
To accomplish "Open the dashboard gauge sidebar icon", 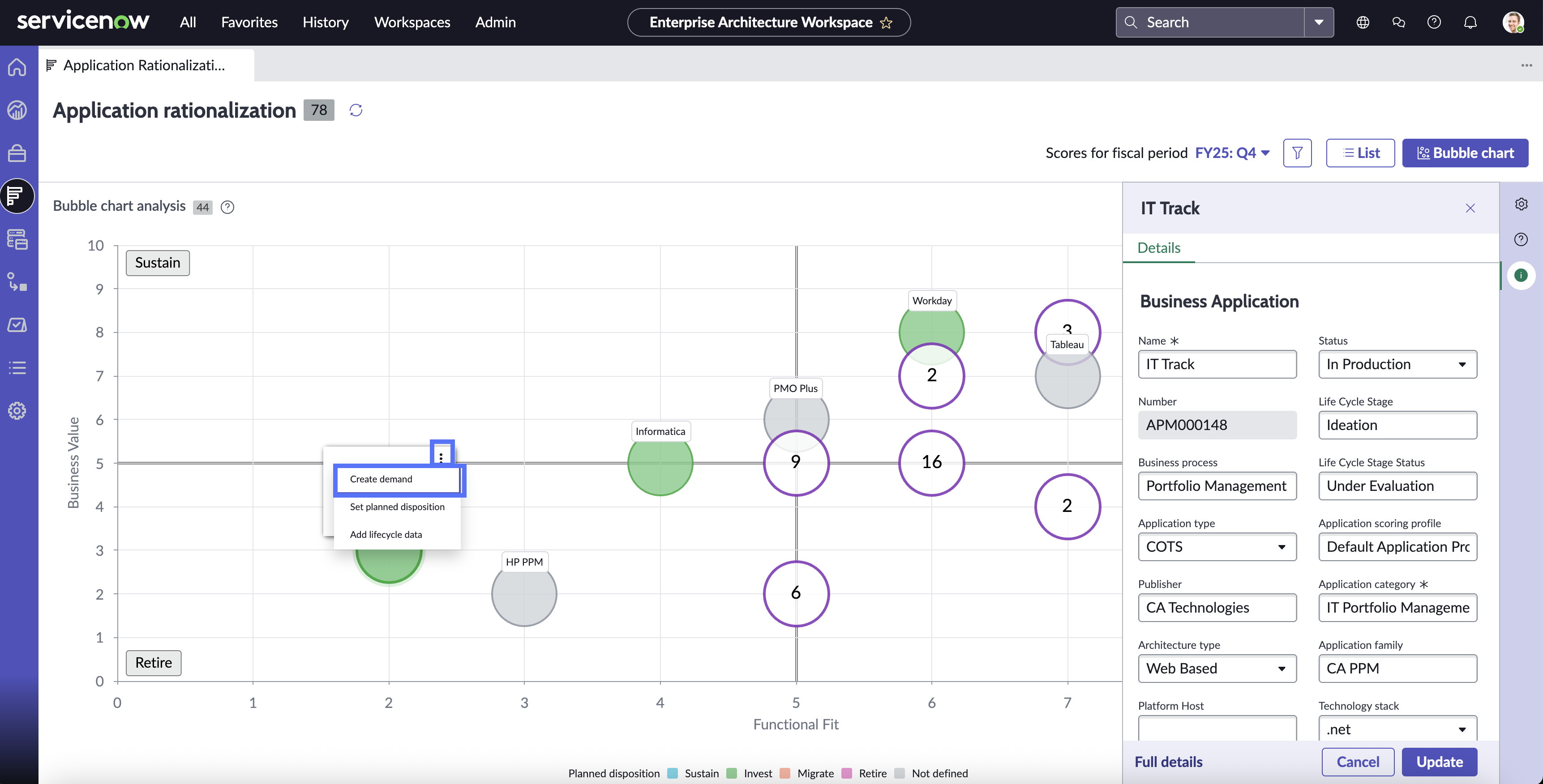I will tap(17, 110).
